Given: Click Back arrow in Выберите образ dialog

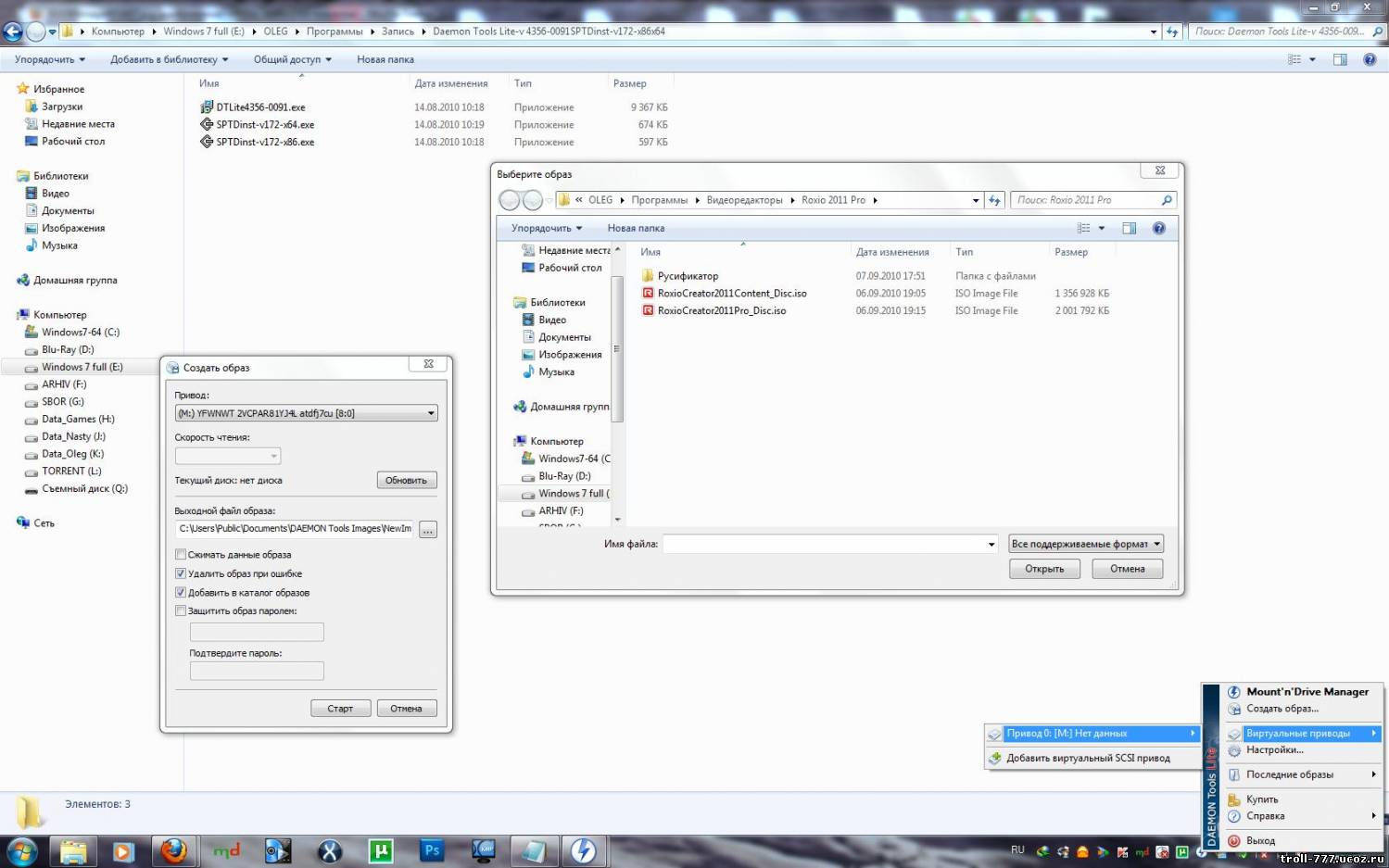Looking at the screenshot, I should tap(510, 200).
